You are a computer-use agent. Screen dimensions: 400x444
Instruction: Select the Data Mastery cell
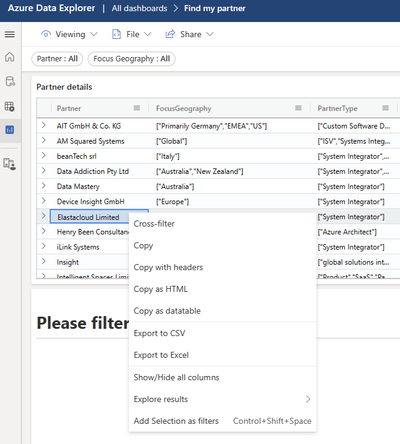(x=99, y=186)
